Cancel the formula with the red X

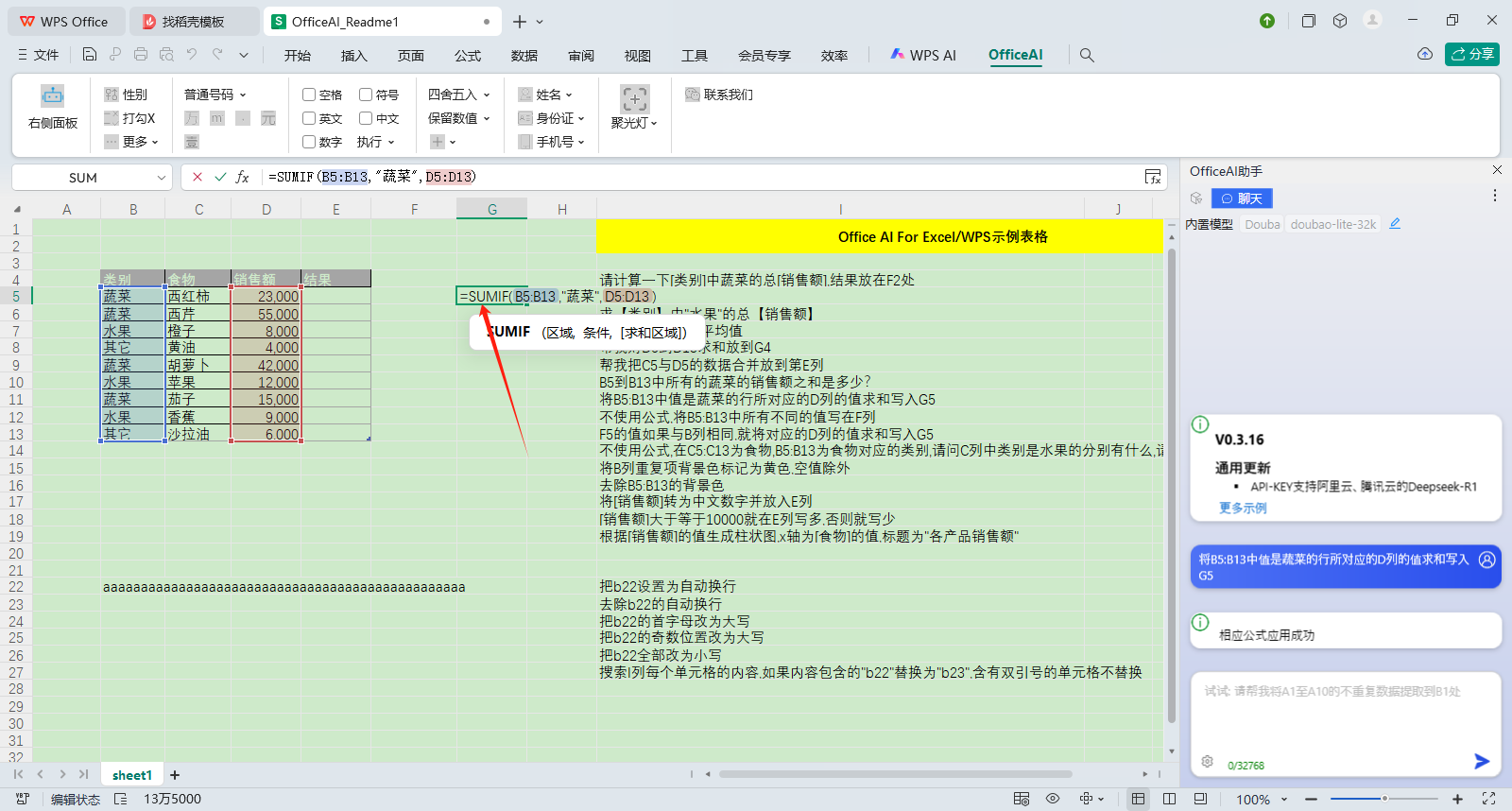tap(198, 177)
